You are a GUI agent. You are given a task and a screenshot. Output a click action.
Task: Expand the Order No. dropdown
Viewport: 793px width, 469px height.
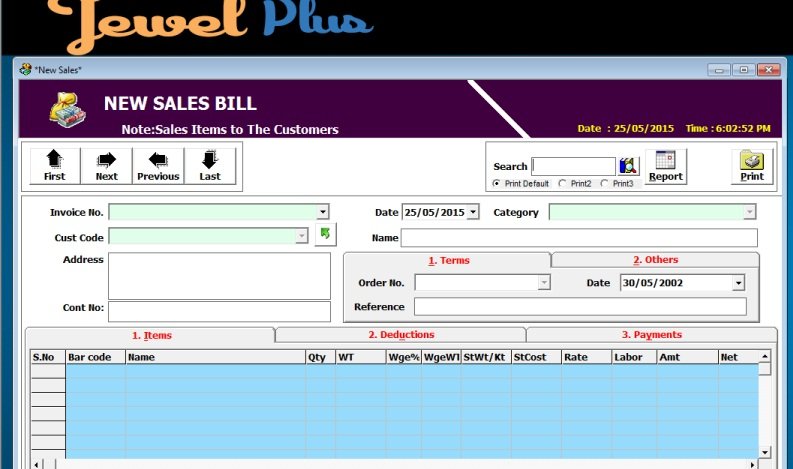(x=543, y=283)
